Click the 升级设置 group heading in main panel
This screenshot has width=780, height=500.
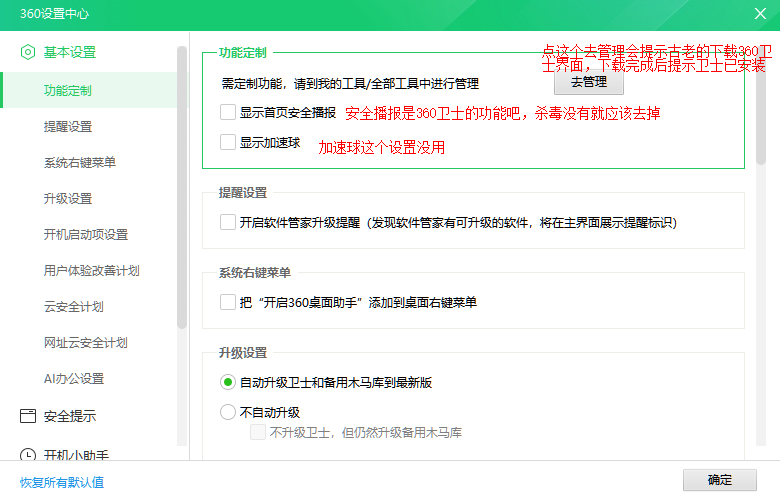click(x=243, y=353)
